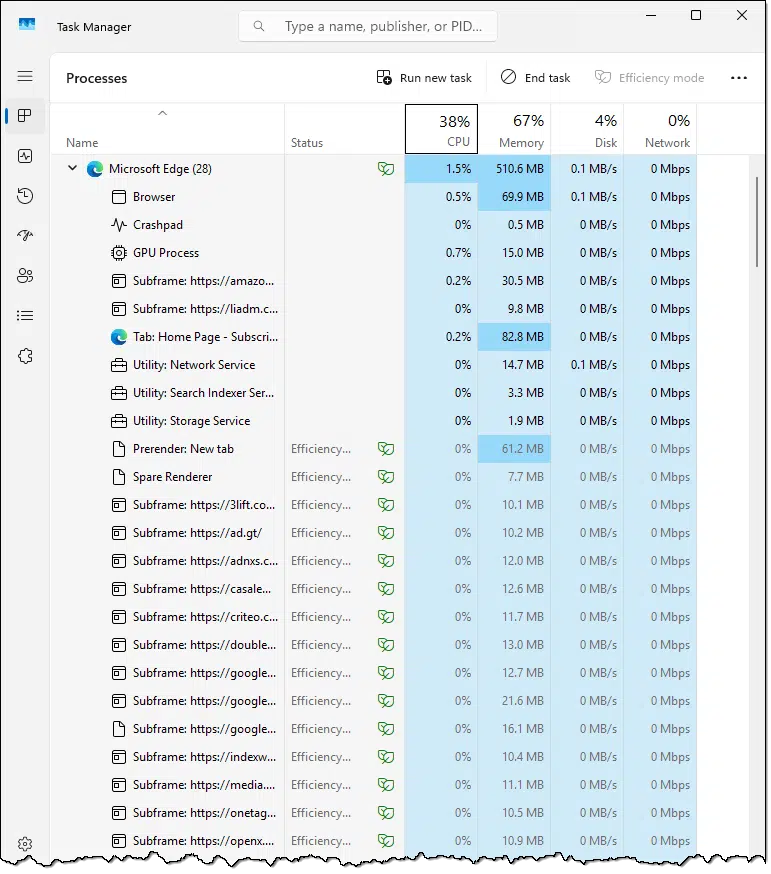Open Task Manager settings gear

pos(25,844)
